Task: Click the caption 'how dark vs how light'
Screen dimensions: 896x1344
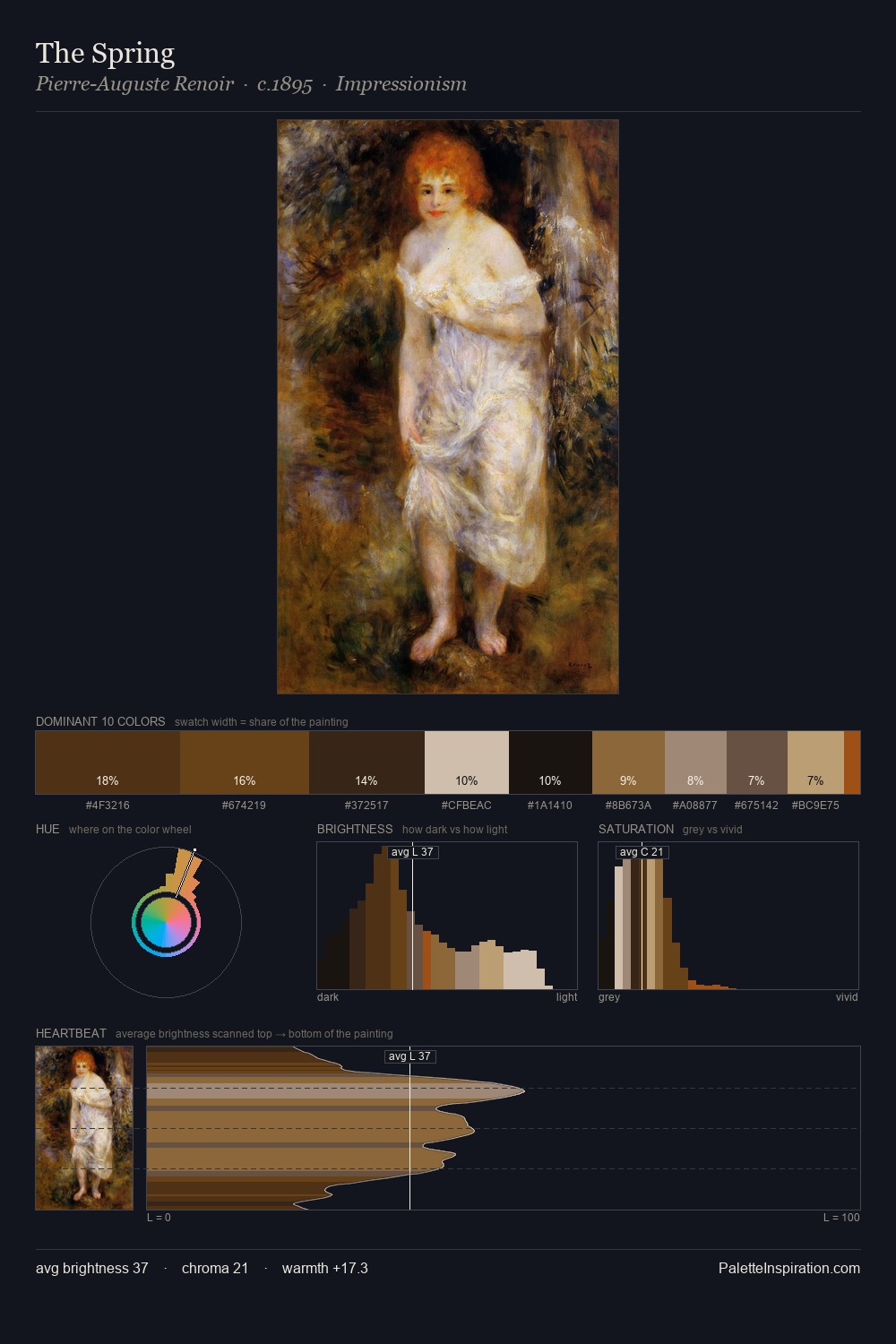Action: pos(455,830)
